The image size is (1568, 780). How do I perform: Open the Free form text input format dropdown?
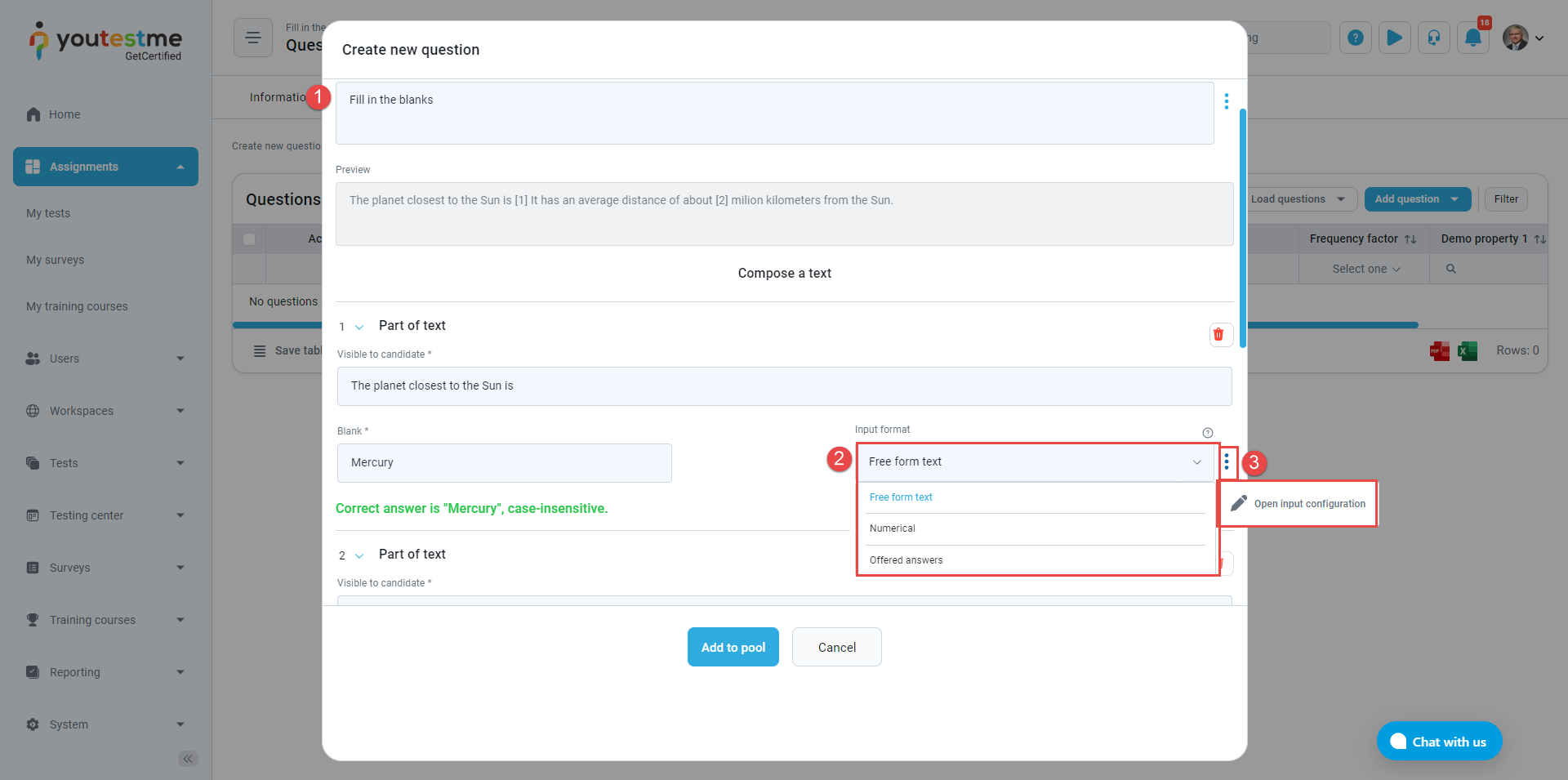click(x=1034, y=462)
